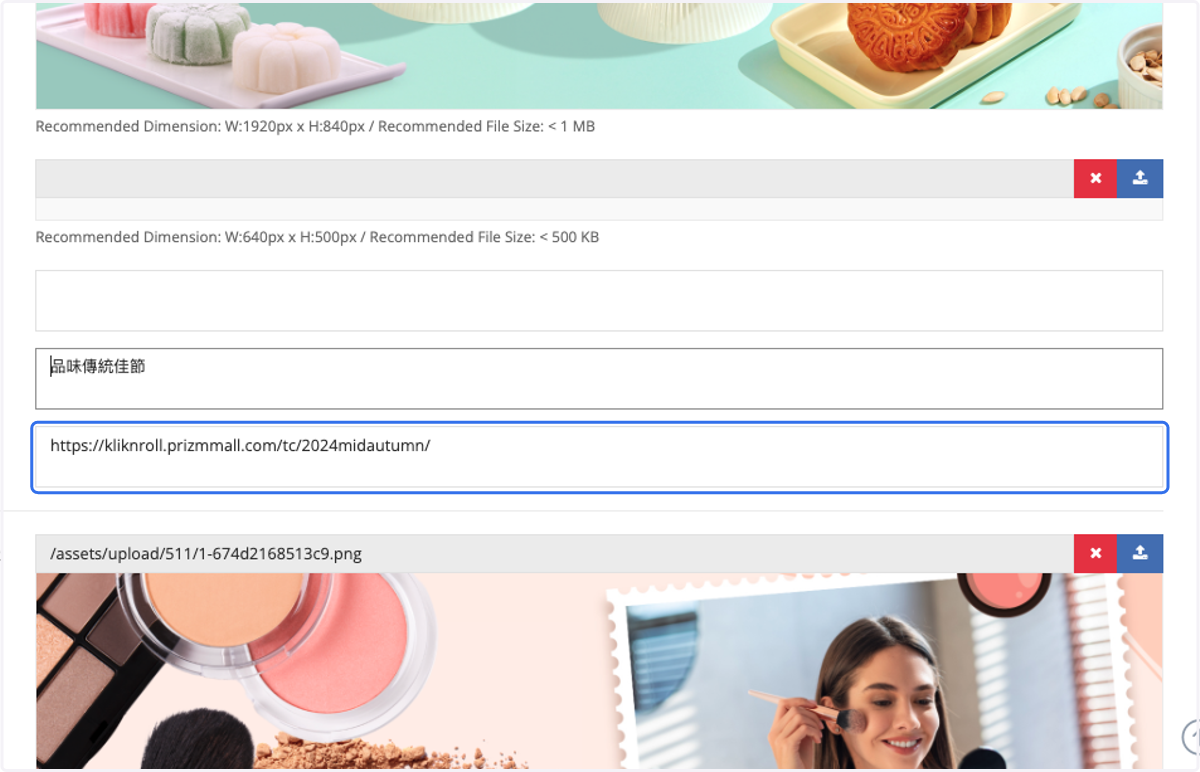Upload a replacement for 1-674d2168513c9.png

point(1140,553)
